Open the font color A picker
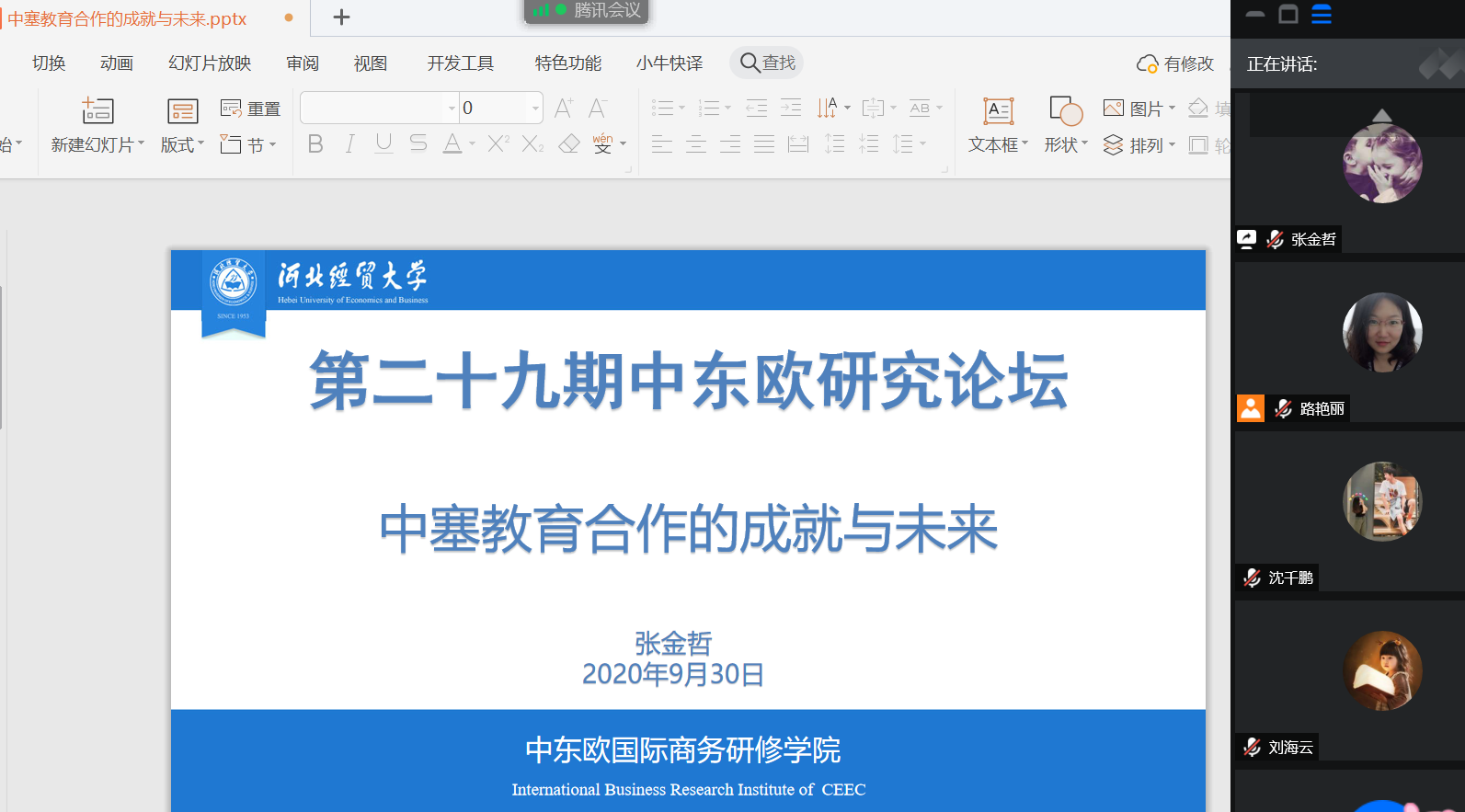The height and width of the screenshot is (812, 1465). [452, 143]
